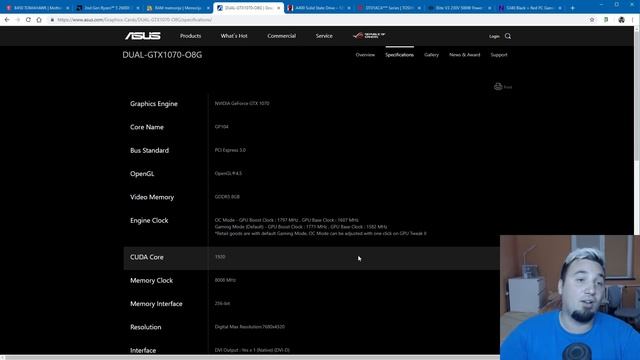640x360 pixels.
Task: Reload the page with refresh icon
Action: pos(28,20)
